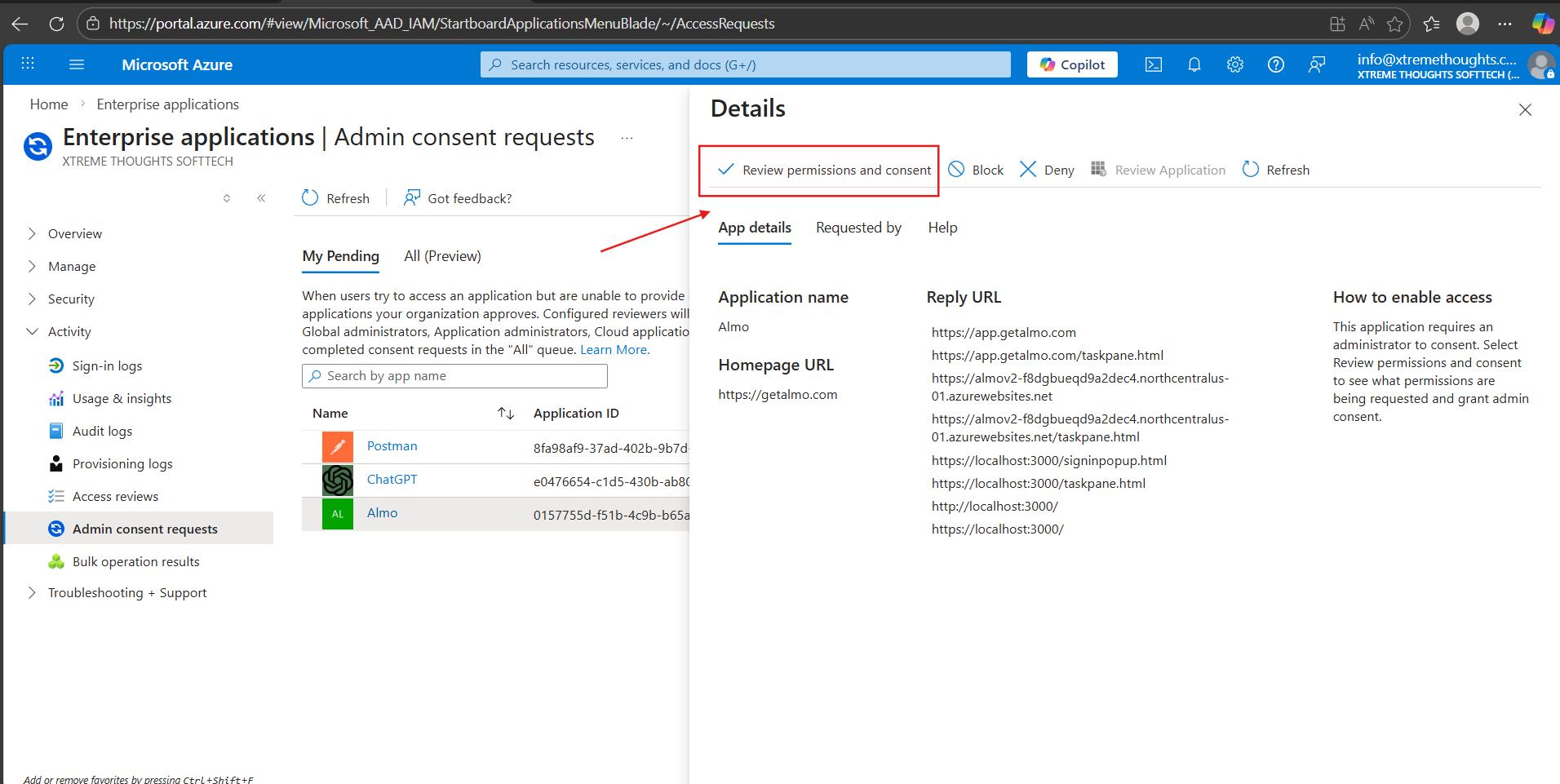Screen dimensions: 1560x784
Task: Expand the Security section in the sidebar
Action: click(33, 299)
